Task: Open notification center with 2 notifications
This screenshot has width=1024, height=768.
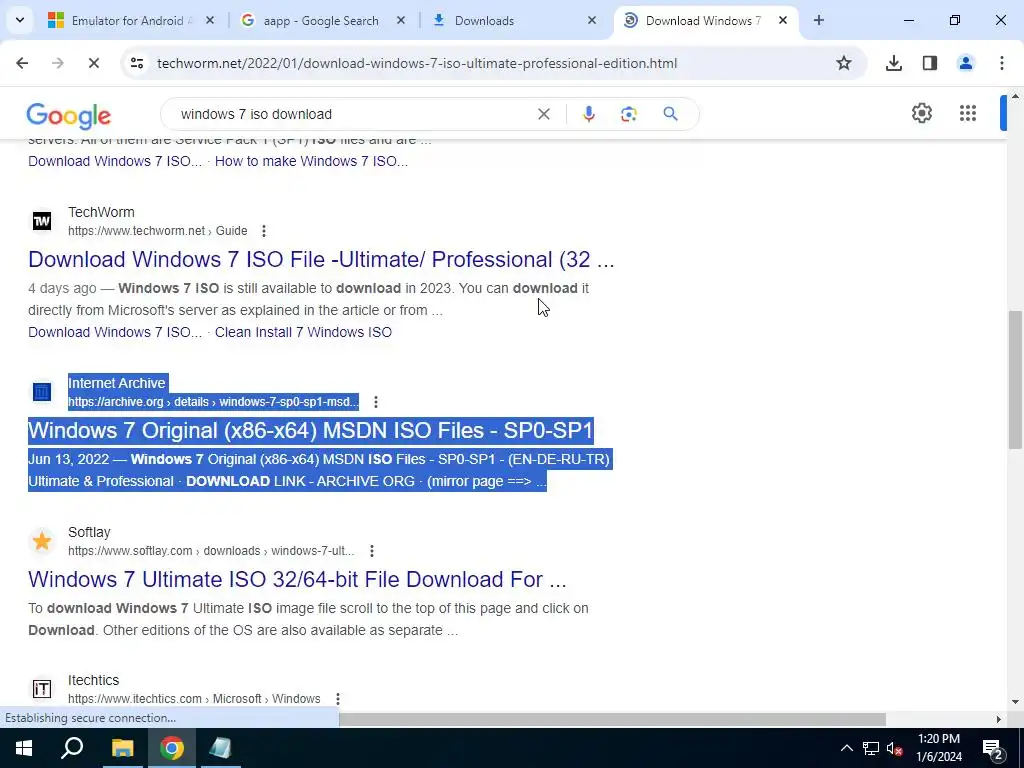Action: pos(993,748)
